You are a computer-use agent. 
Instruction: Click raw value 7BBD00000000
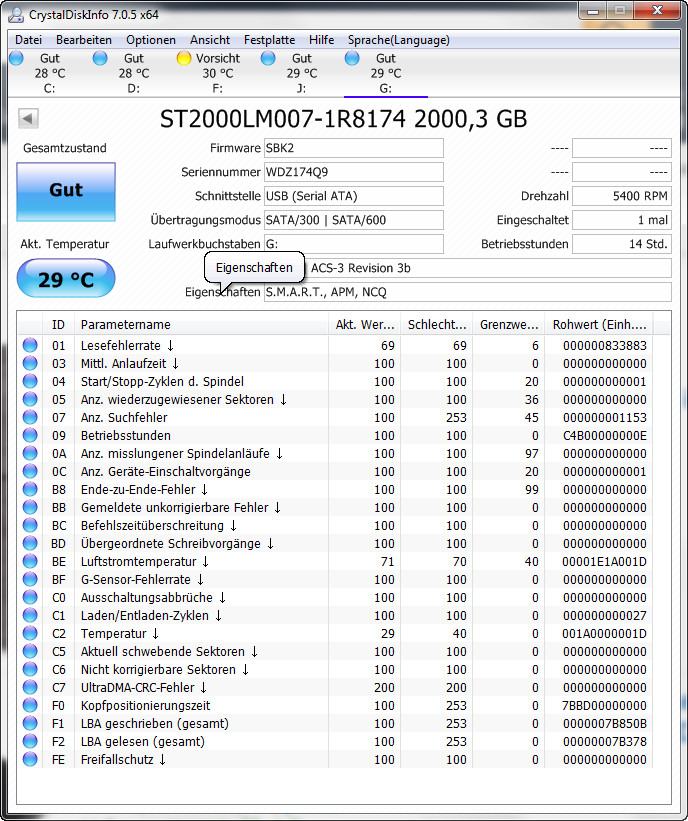coord(604,706)
